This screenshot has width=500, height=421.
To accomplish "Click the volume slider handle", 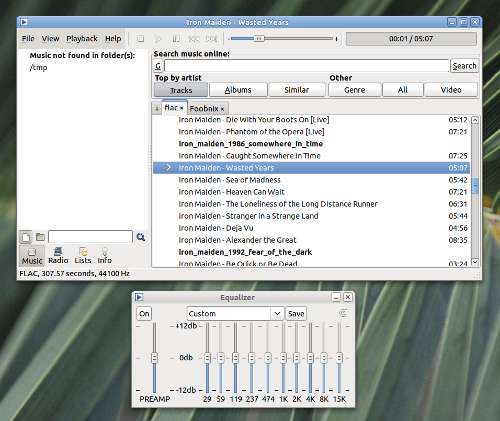I will click(x=259, y=39).
